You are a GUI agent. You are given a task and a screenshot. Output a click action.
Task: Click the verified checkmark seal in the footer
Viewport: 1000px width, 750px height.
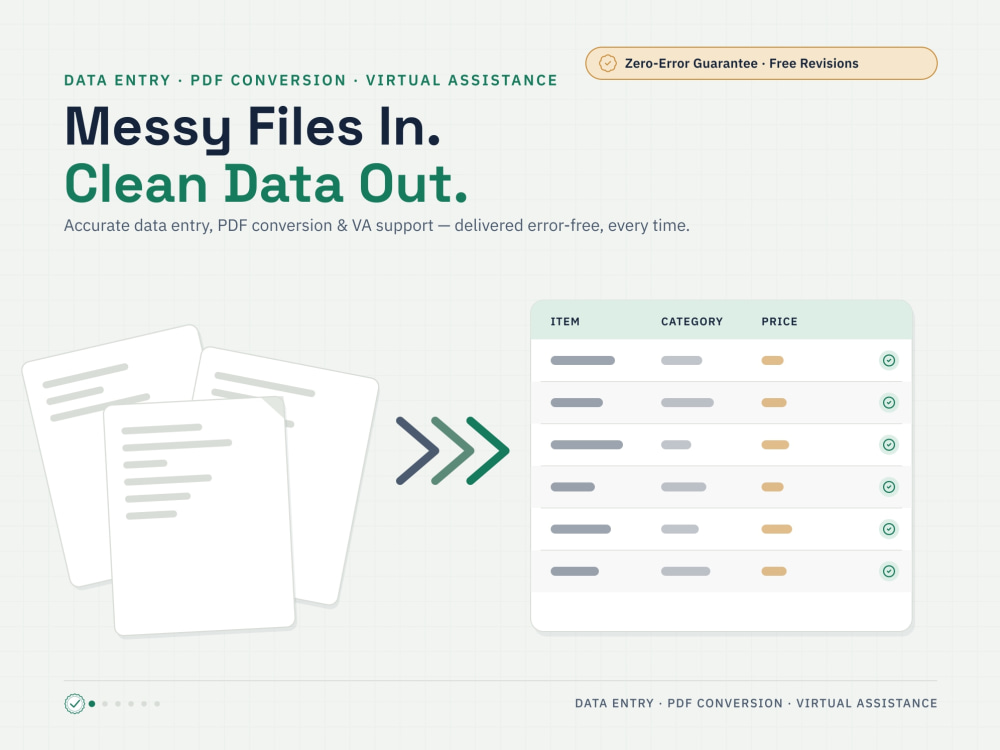(x=75, y=703)
